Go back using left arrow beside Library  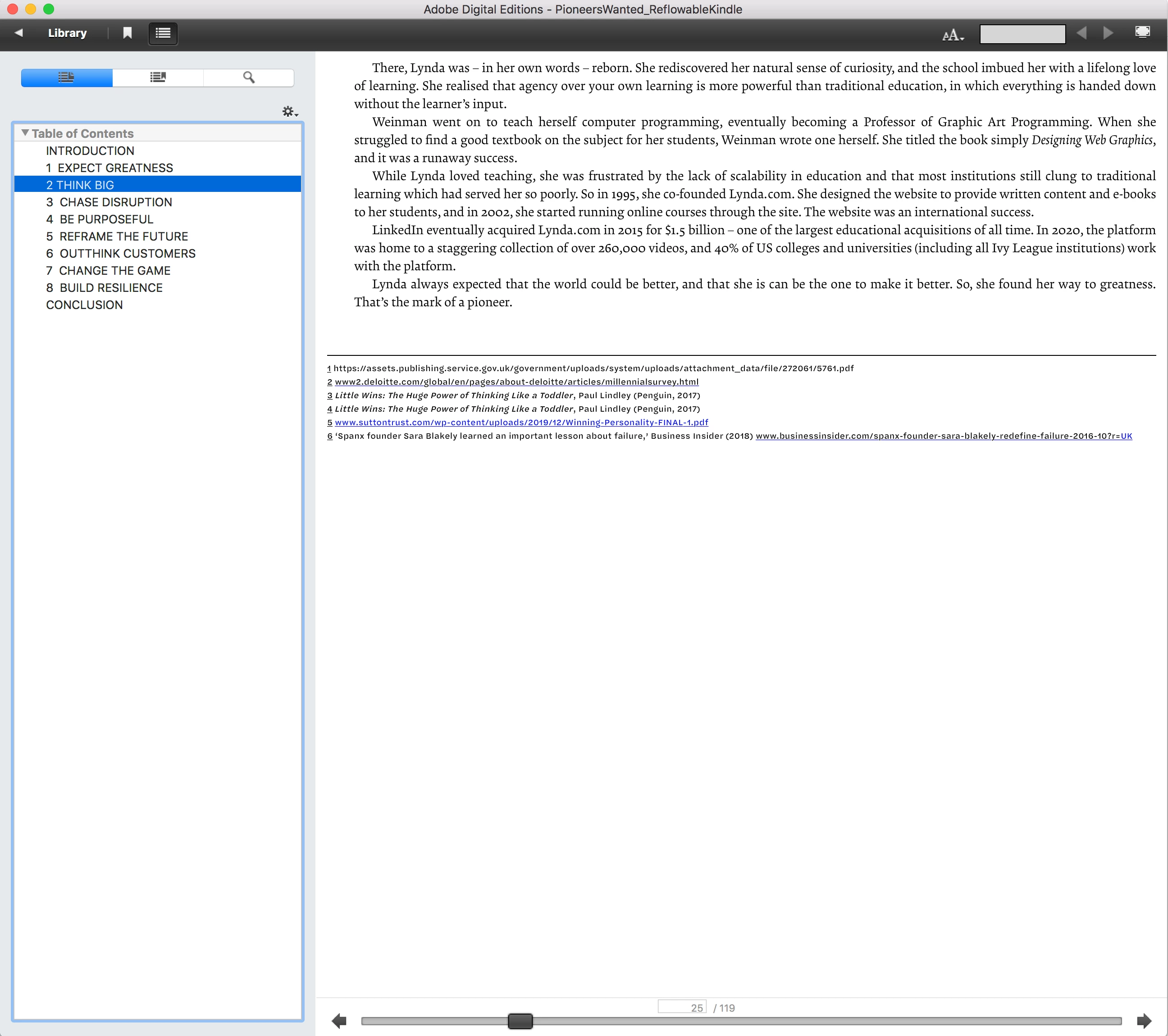pyautogui.click(x=19, y=32)
